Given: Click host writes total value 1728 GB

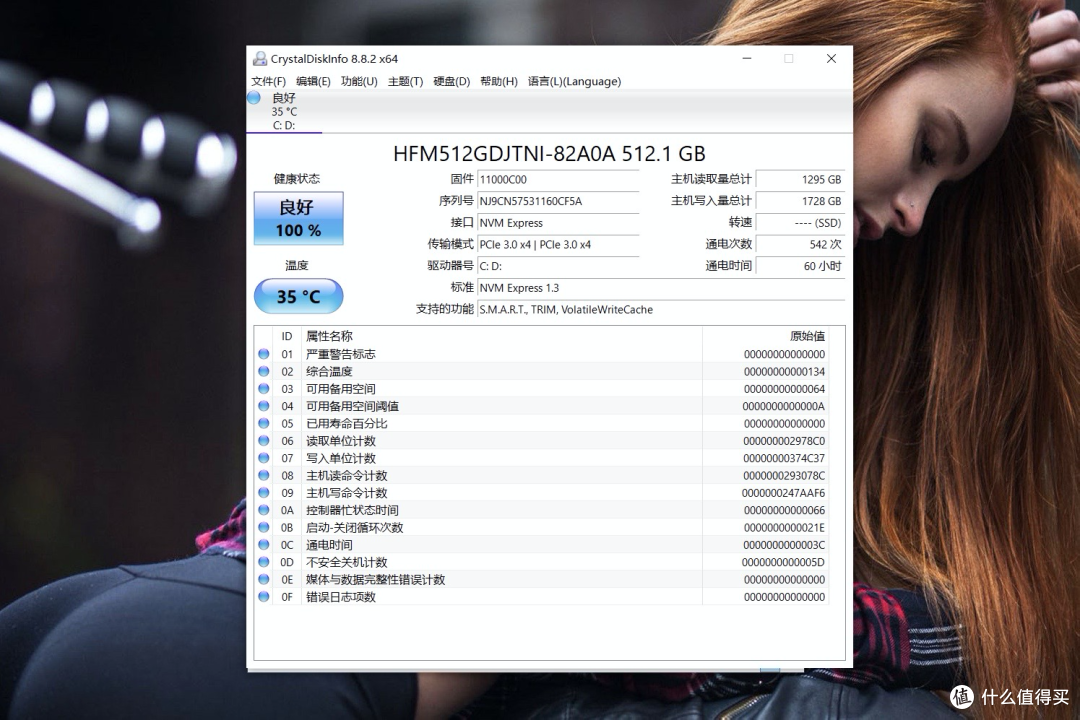Looking at the screenshot, I should click(800, 201).
